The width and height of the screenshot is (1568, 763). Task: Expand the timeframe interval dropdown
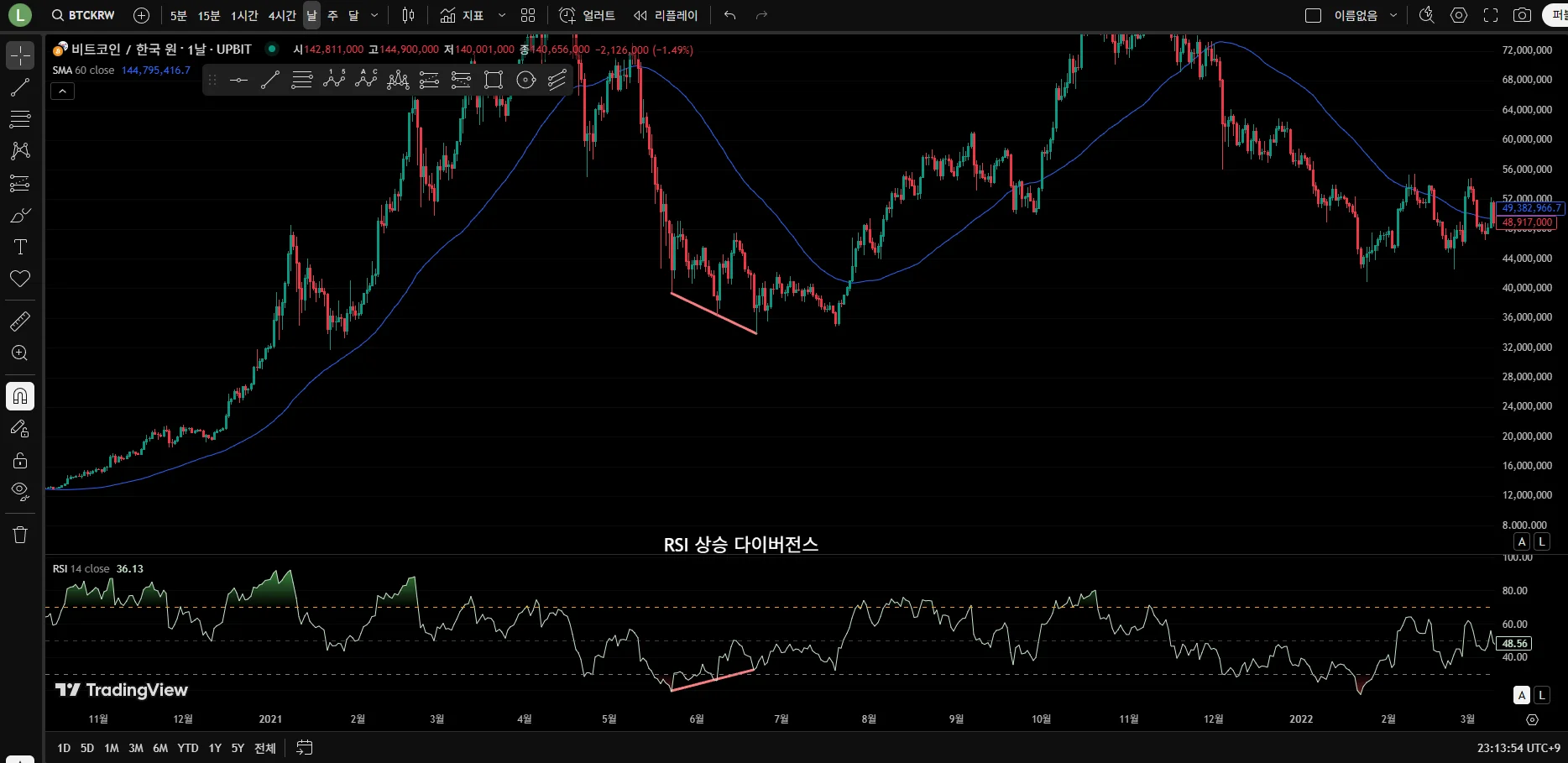click(374, 15)
